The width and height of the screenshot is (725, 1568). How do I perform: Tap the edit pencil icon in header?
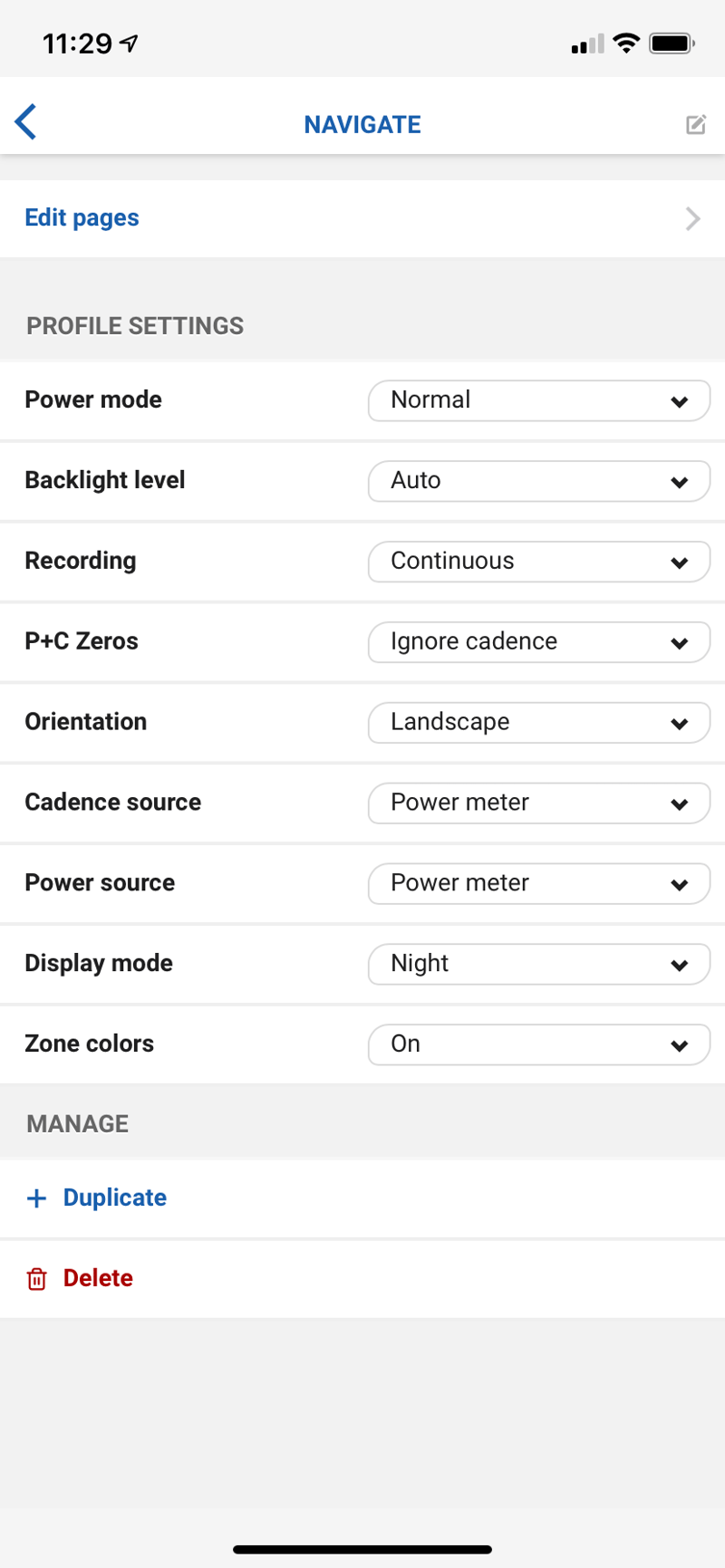(695, 125)
